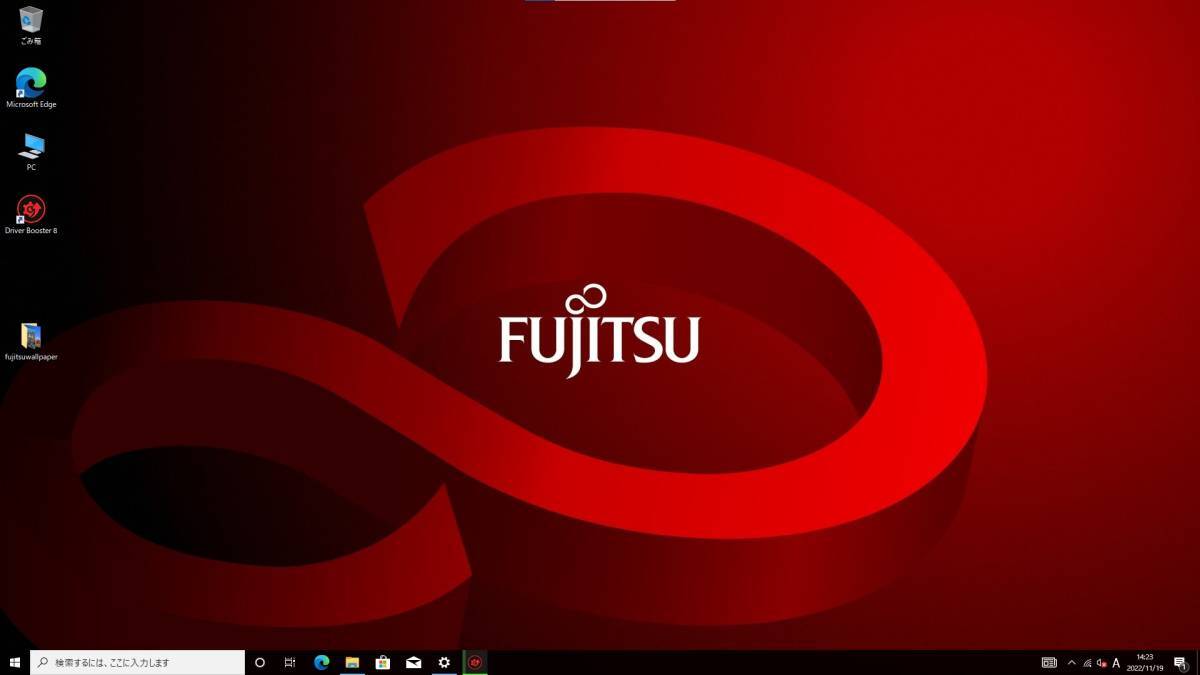Open File Explorer from the taskbar
1200x675 pixels.
[352, 662]
